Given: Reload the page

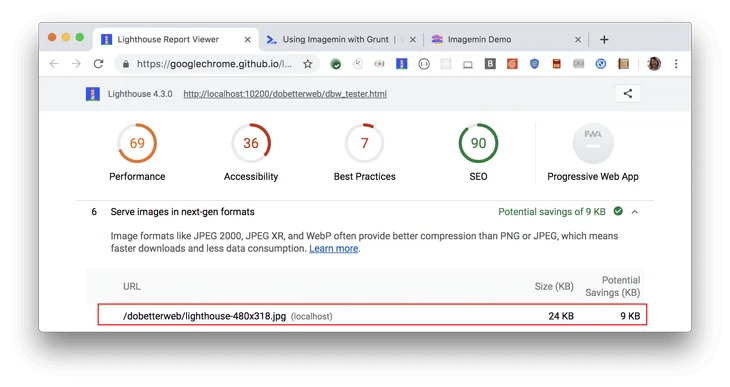Looking at the screenshot, I should [98, 64].
